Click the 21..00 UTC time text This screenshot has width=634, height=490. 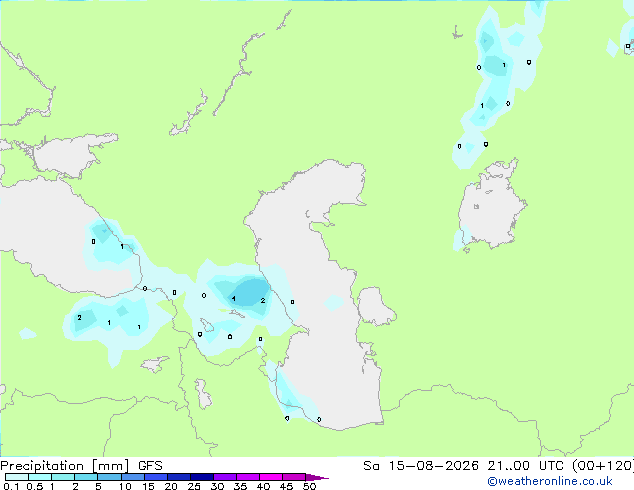click(x=524, y=466)
